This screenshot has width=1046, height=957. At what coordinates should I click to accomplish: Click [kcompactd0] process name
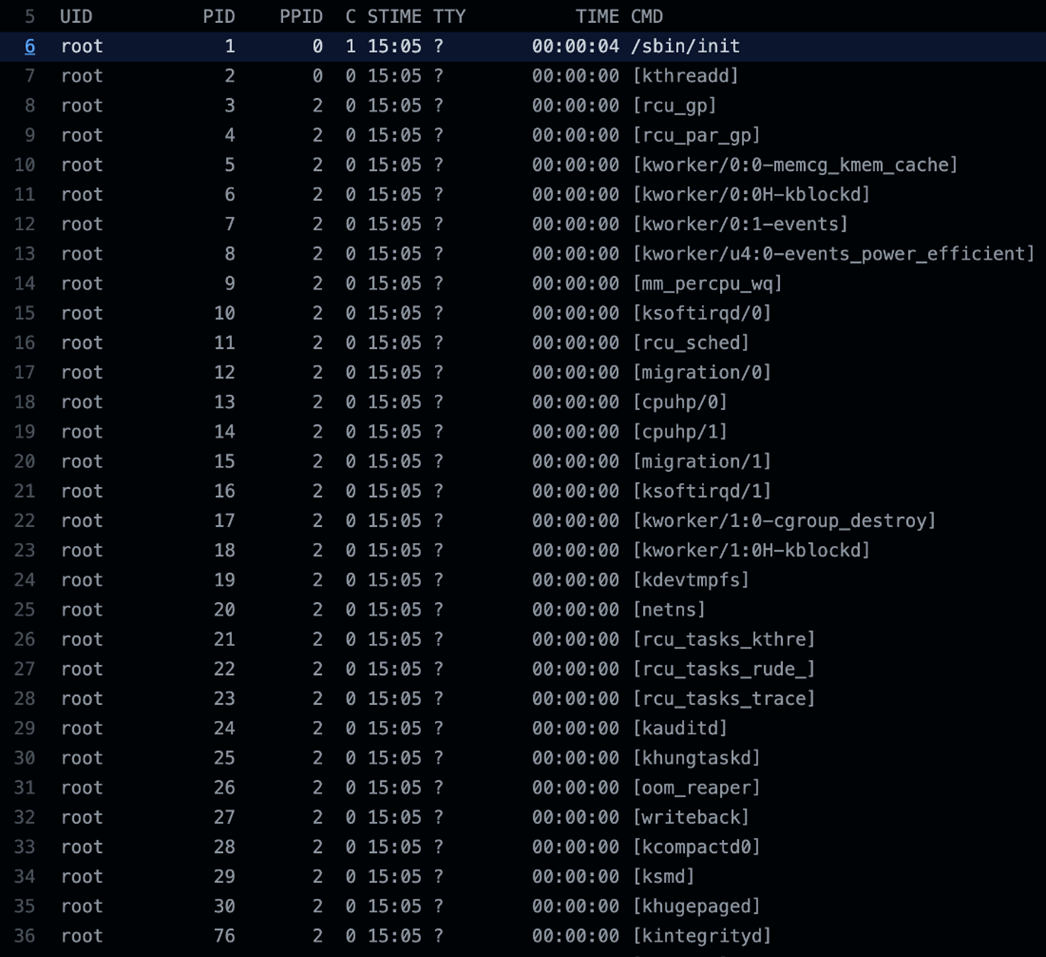(696, 847)
